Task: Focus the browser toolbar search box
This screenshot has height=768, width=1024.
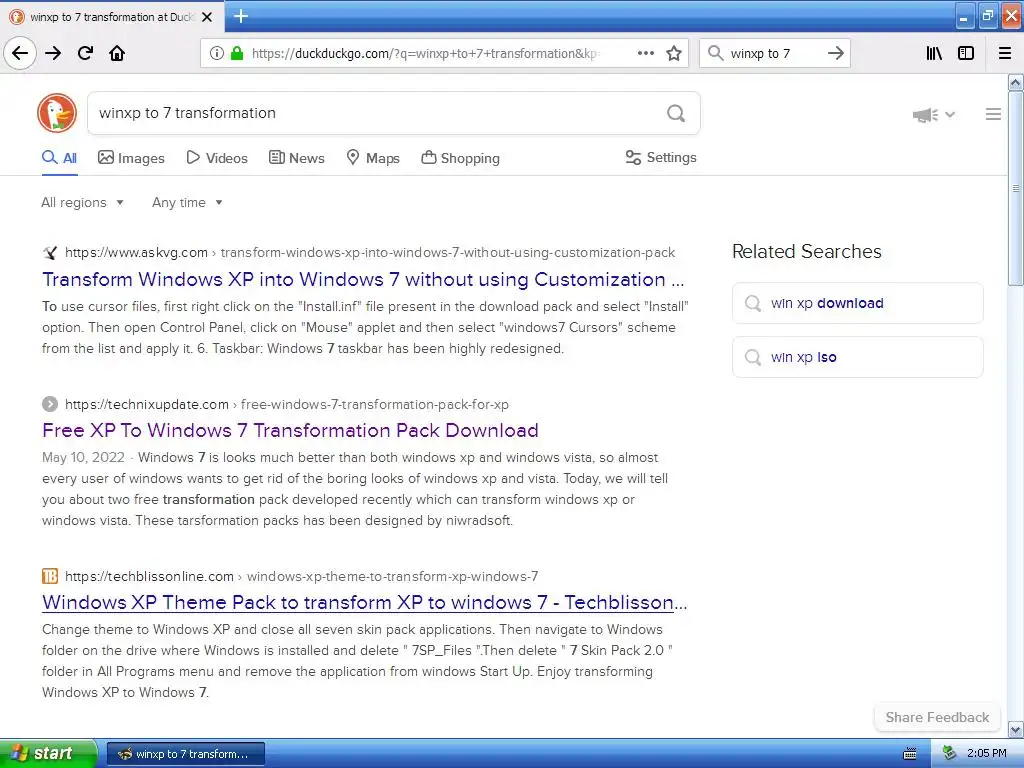Action: [775, 54]
